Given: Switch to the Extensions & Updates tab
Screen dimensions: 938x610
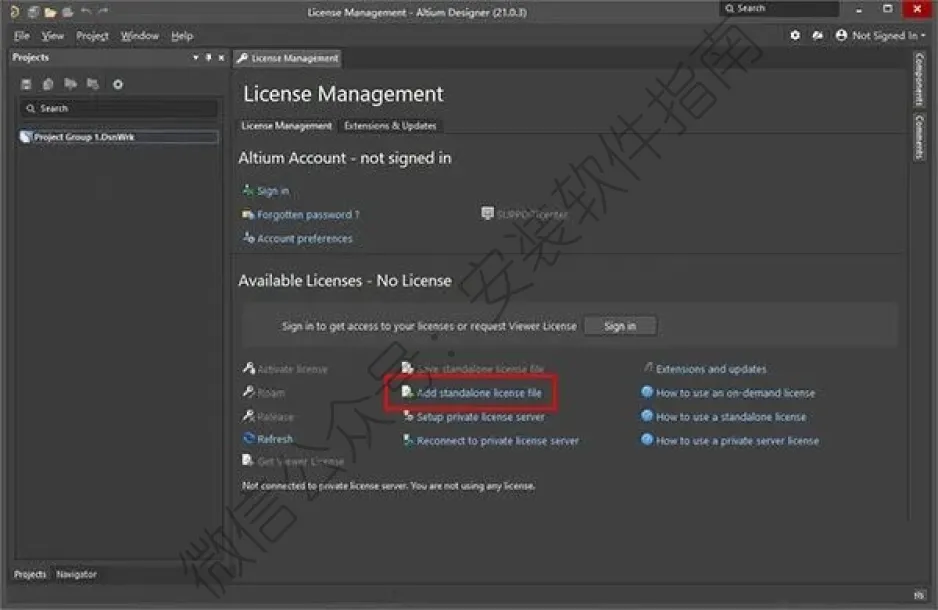Looking at the screenshot, I should [x=390, y=126].
